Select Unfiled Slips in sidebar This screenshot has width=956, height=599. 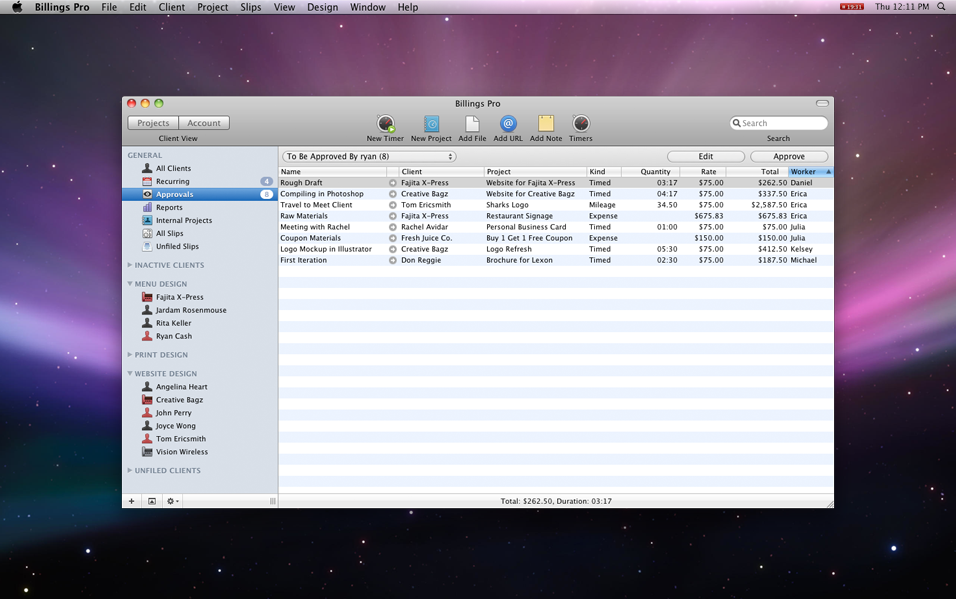[x=177, y=246]
